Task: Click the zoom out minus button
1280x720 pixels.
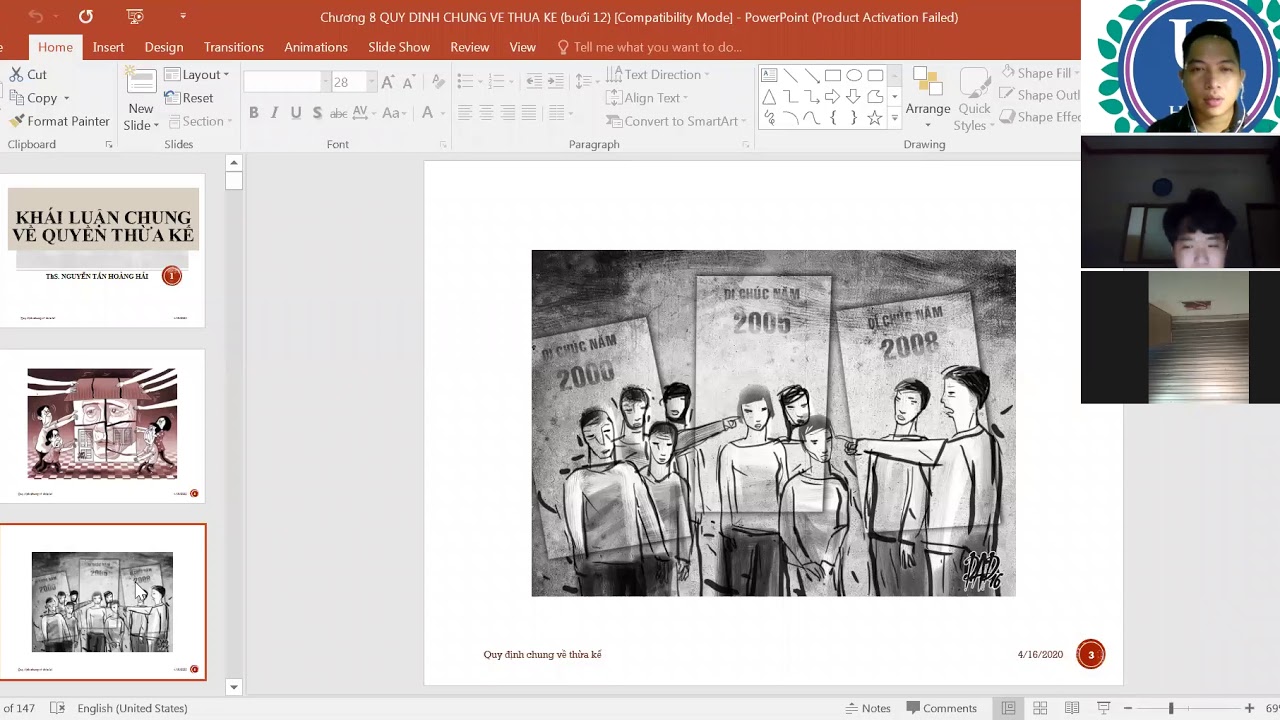Action: (1128, 708)
